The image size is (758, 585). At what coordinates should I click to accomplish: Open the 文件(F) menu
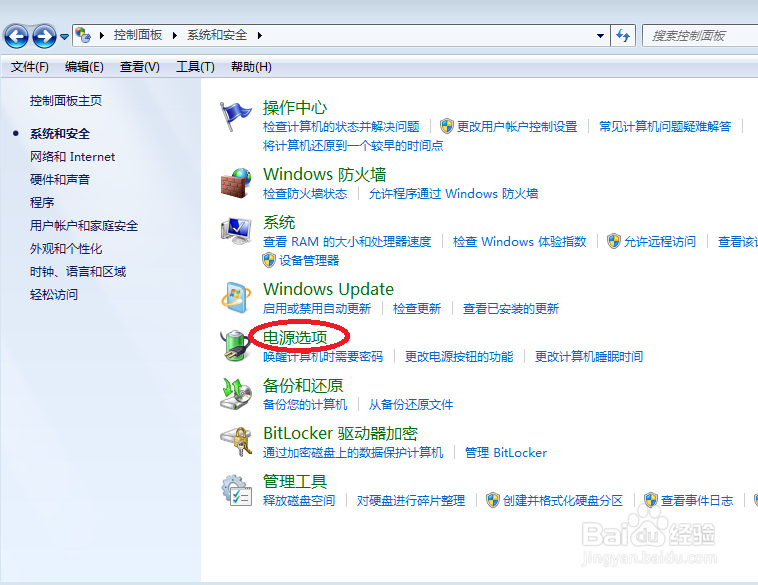coord(30,67)
